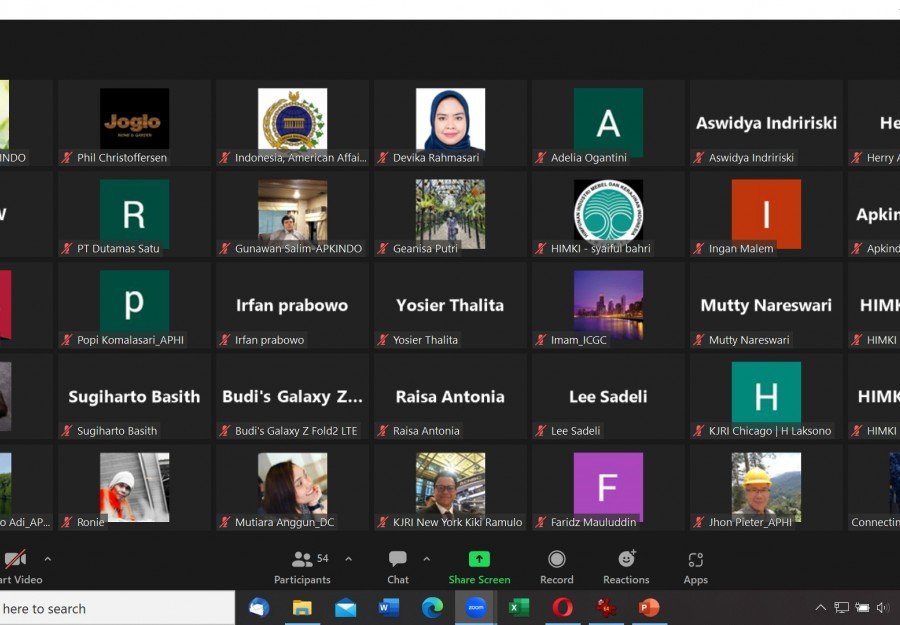Click the green Share Screen button

tap(479, 567)
